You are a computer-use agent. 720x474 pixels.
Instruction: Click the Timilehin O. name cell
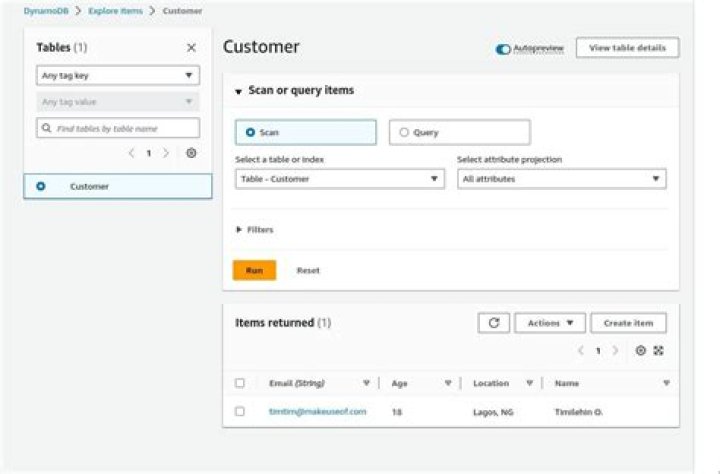[x=579, y=412]
